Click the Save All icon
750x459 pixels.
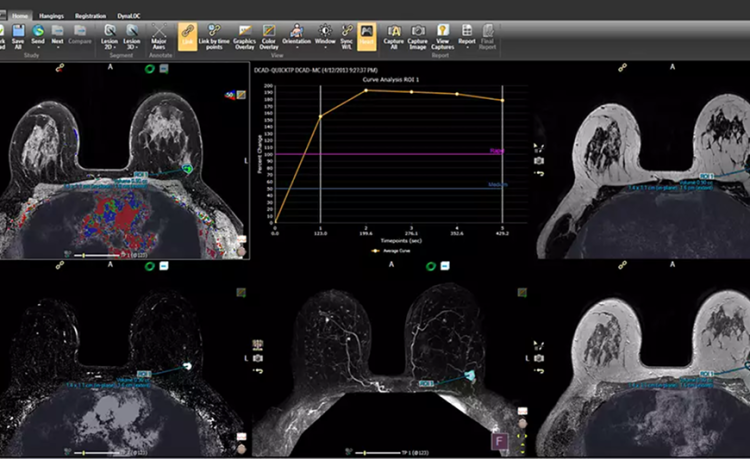pos(20,31)
